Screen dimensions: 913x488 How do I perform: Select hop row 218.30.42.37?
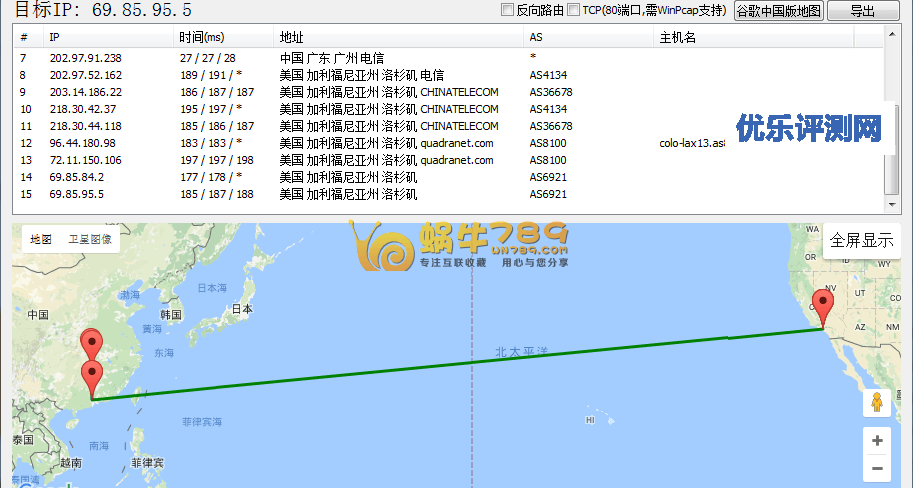pos(448,109)
